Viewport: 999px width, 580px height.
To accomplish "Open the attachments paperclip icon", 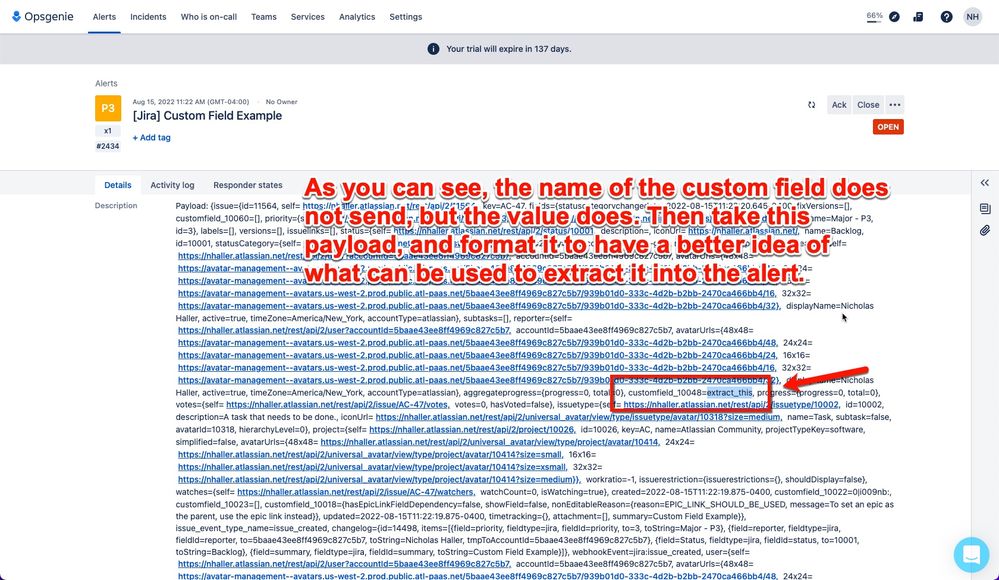I will click(x=984, y=231).
